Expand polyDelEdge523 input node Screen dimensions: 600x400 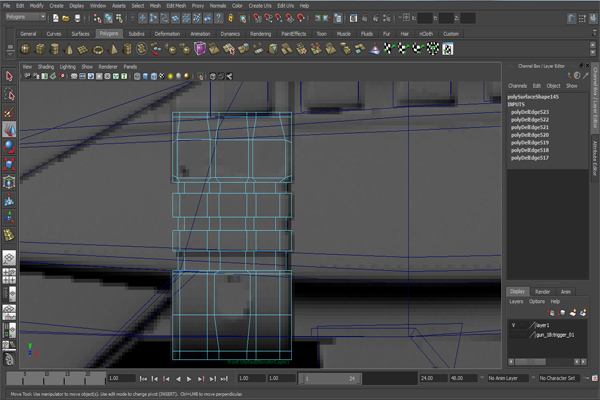pyautogui.click(x=530, y=112)
